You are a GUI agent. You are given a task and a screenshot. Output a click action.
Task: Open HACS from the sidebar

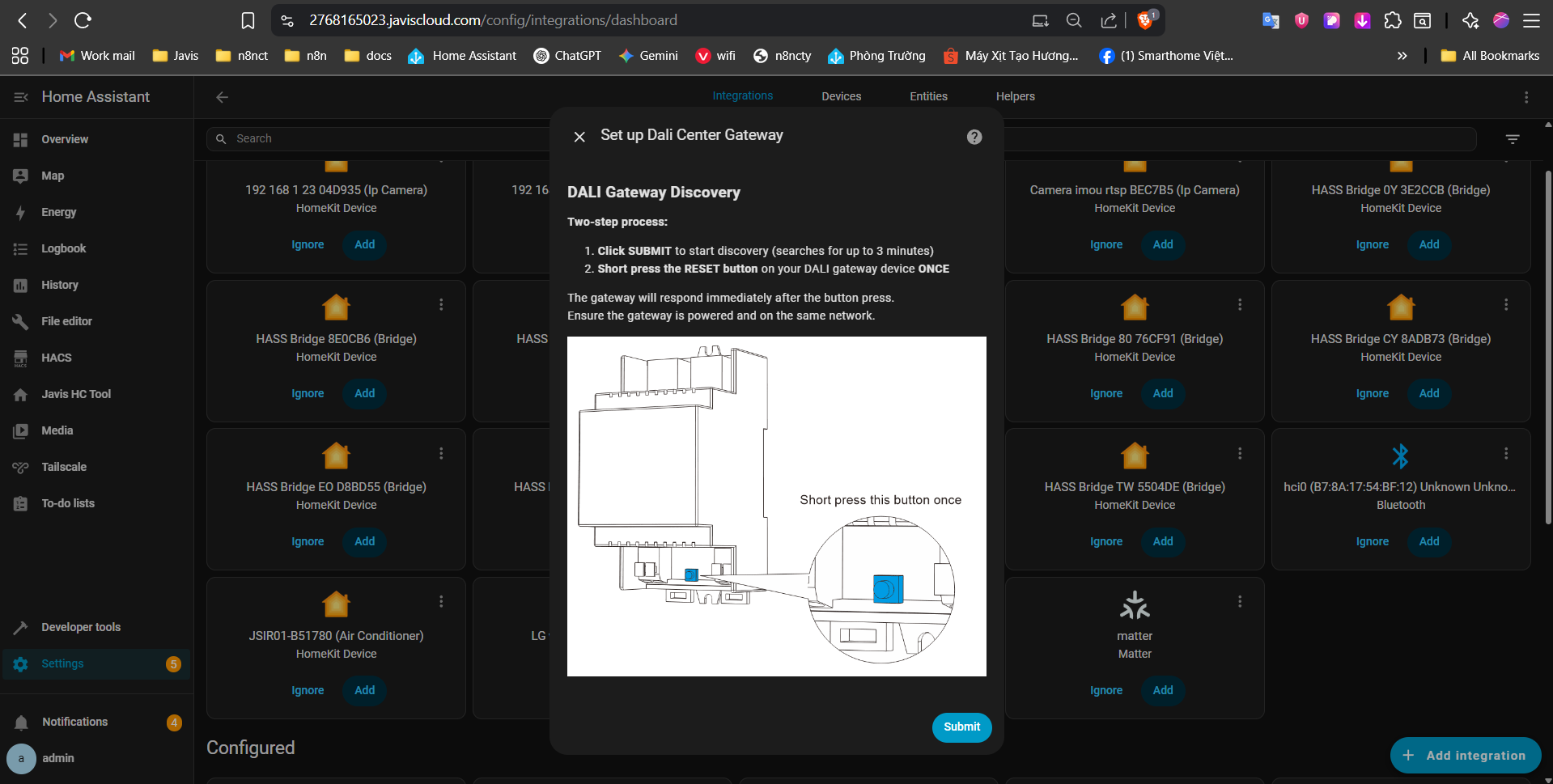[57, 358]
